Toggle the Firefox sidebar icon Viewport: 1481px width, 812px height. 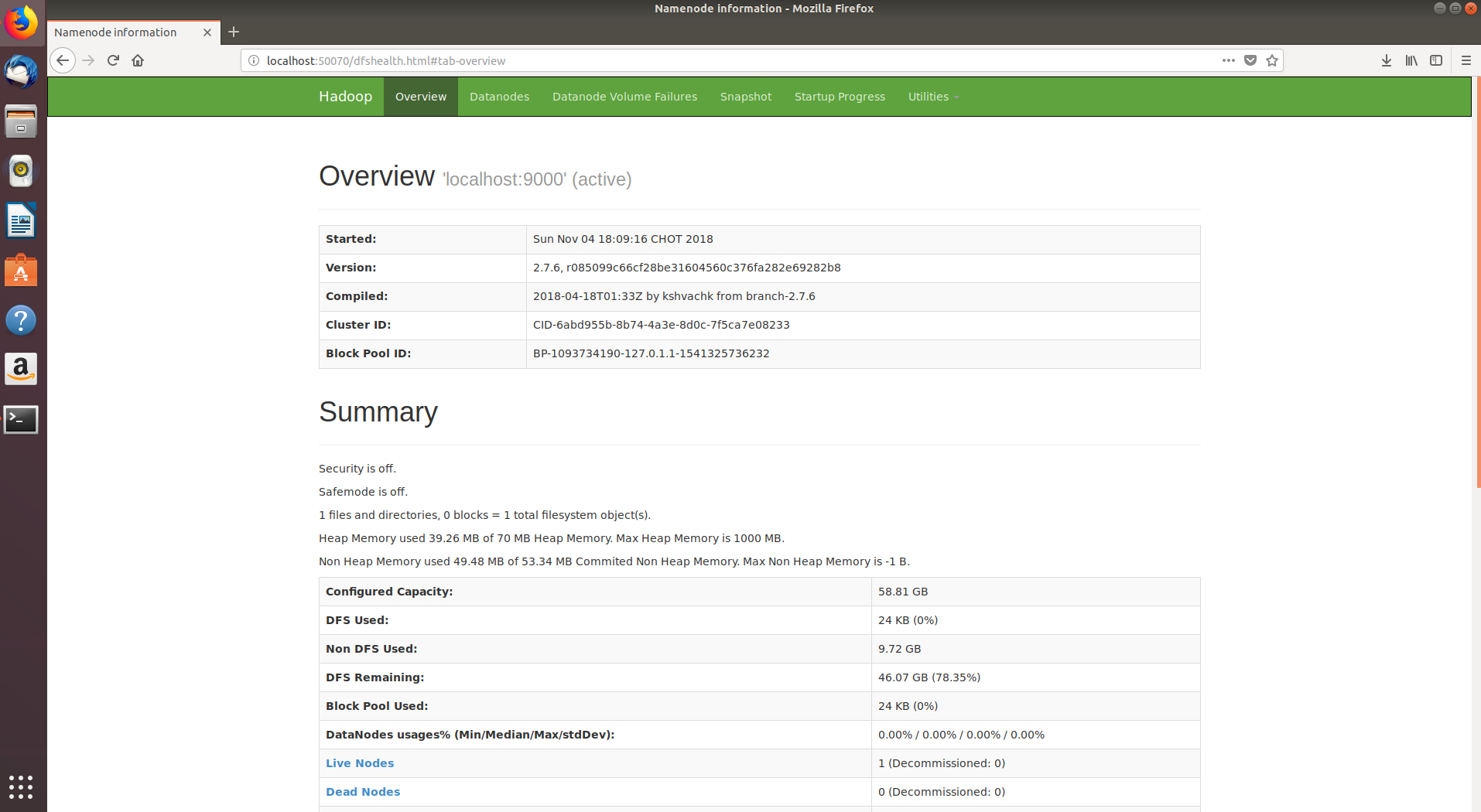[1436, 60]
